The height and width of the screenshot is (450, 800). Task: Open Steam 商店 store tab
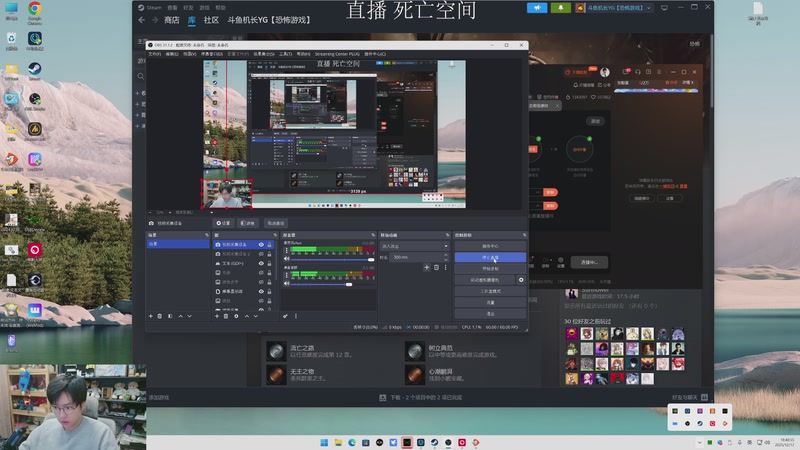point(171,20)
